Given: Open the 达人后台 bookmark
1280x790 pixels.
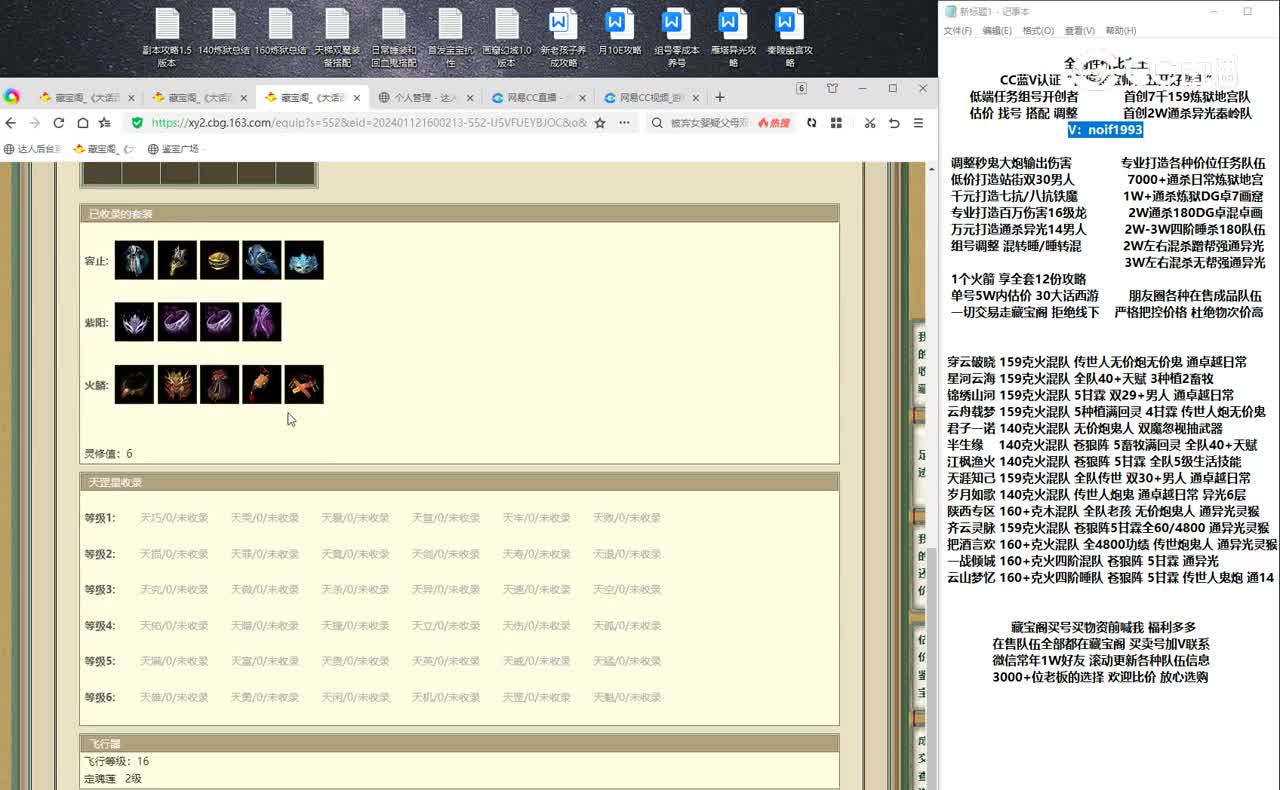Looking at the screenshot, I should 32,149.
